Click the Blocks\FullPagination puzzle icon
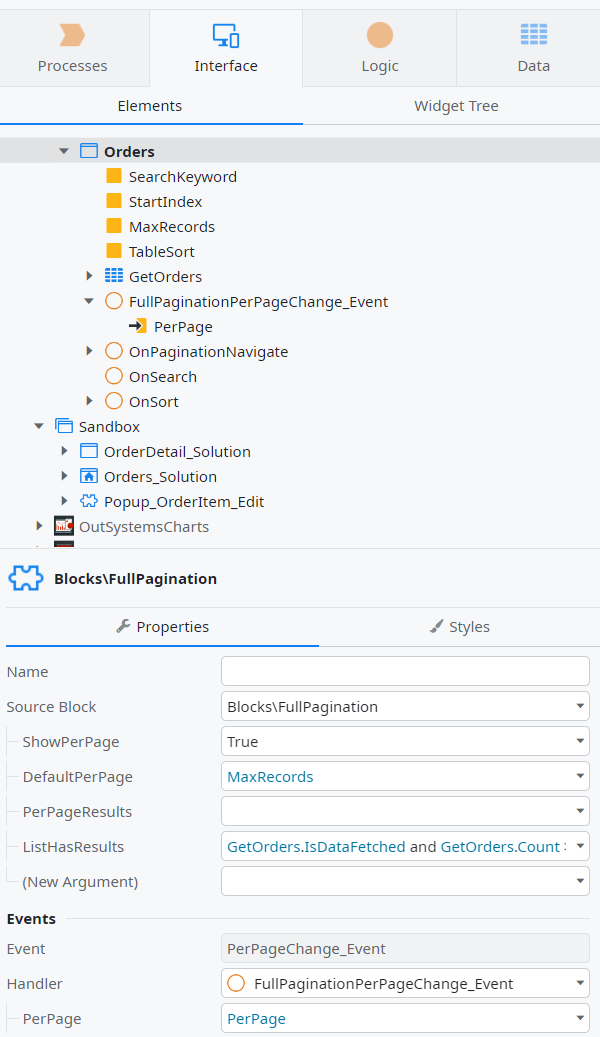 [25, 577]
